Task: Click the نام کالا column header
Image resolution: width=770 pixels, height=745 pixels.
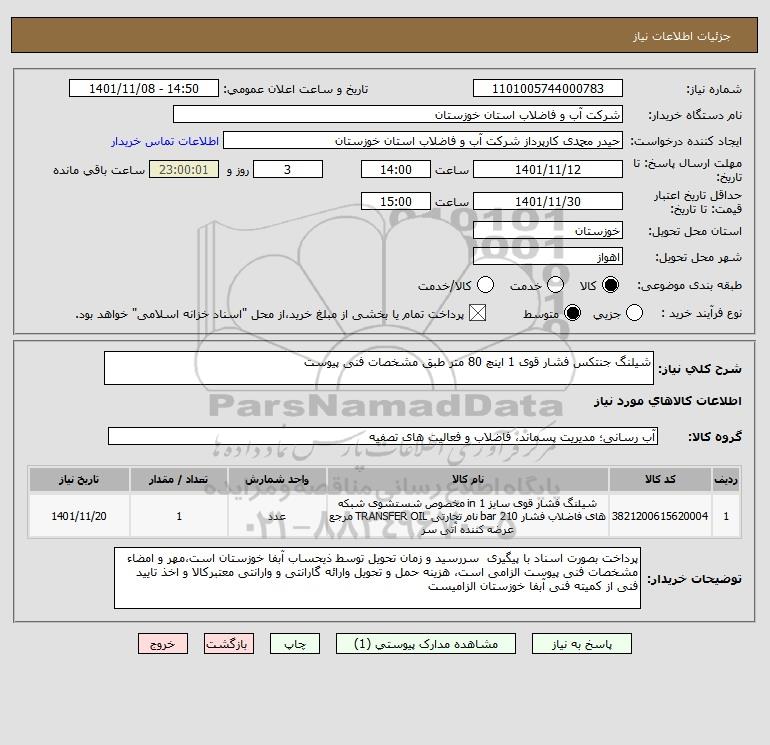Action: 468,479
